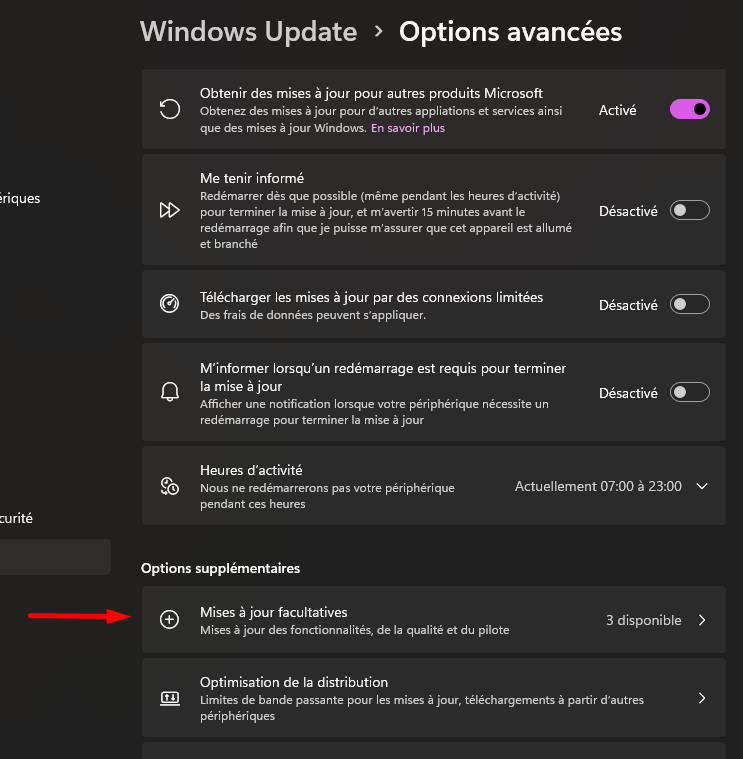Click 'Désactivé' label beside connexions limitées

[x=628, y=305]
